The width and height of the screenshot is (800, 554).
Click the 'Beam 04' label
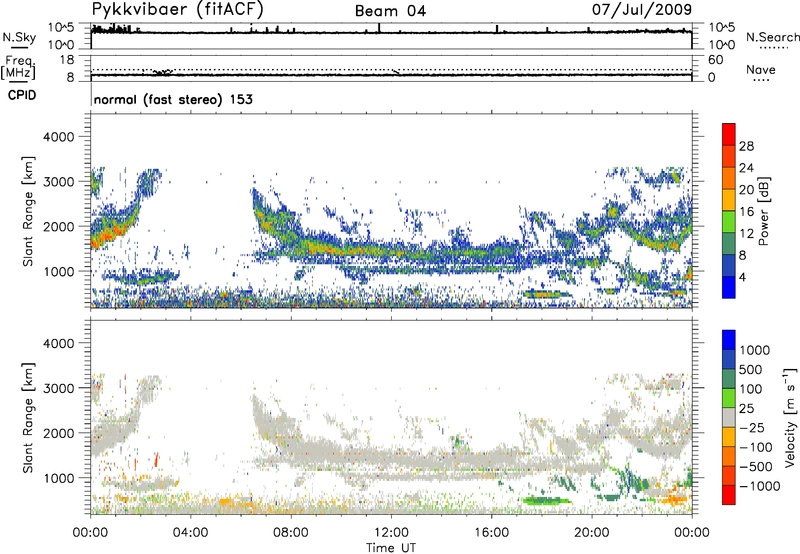390,11
